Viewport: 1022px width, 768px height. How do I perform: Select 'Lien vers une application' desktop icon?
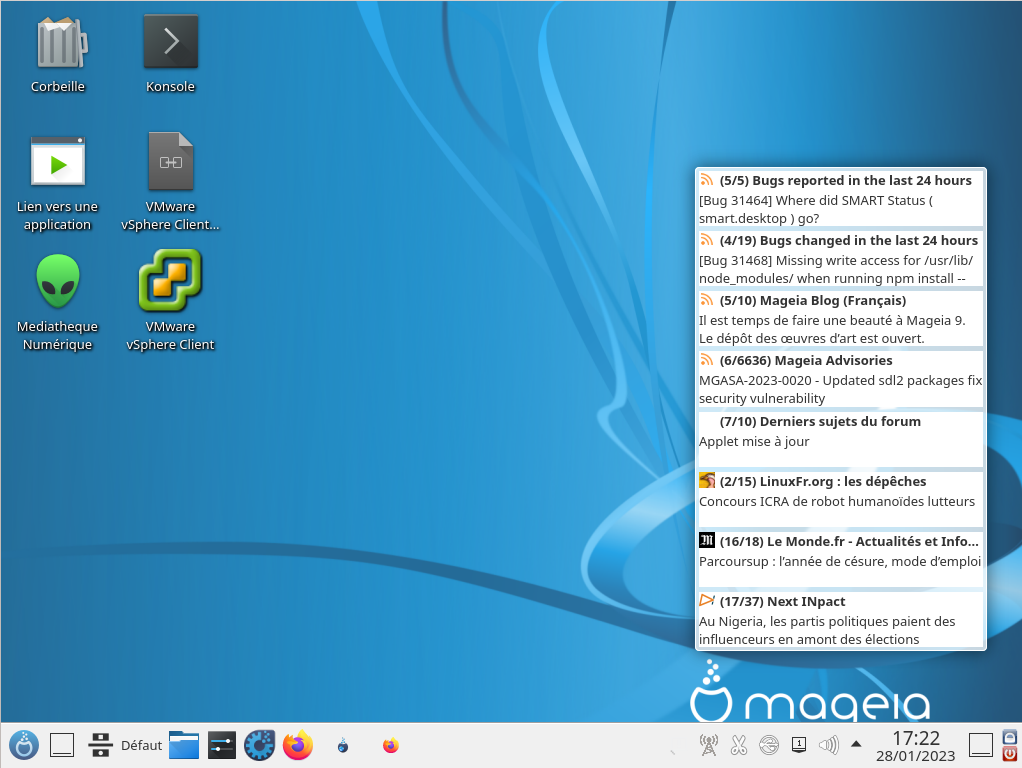pyautogui.click(x=58, y=162)
